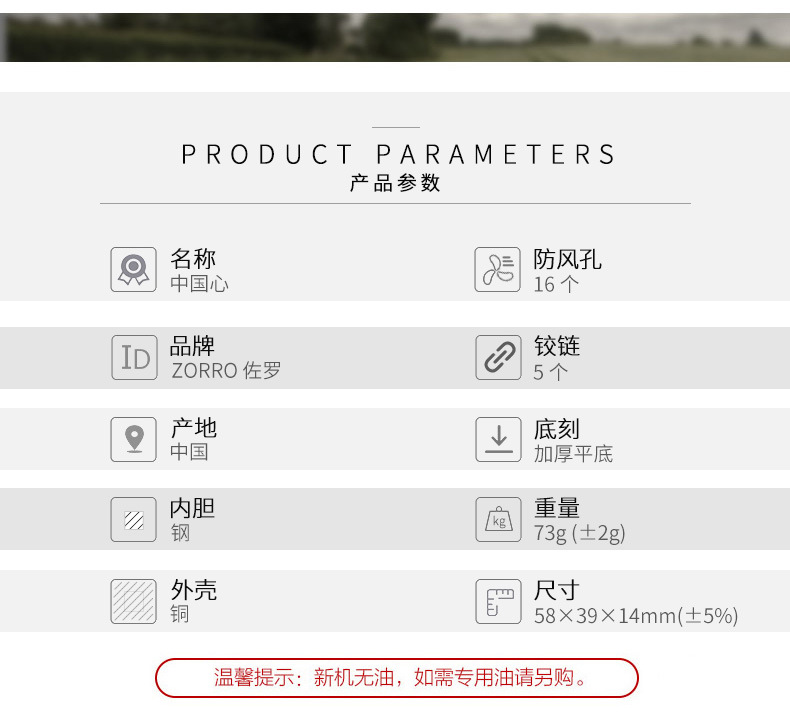Click the 加厚平底 value text

click(x=573, y=453)
